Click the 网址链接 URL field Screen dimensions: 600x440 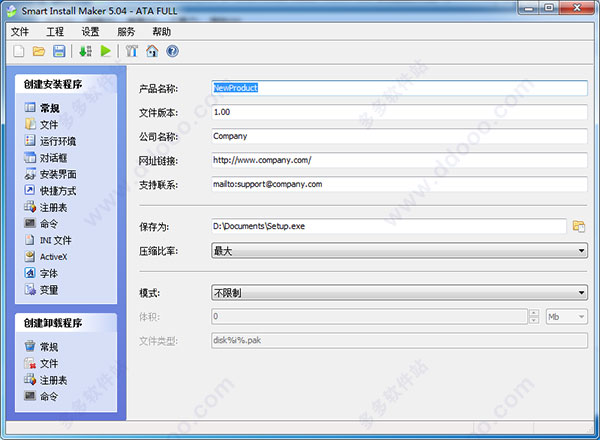point(399,160)
